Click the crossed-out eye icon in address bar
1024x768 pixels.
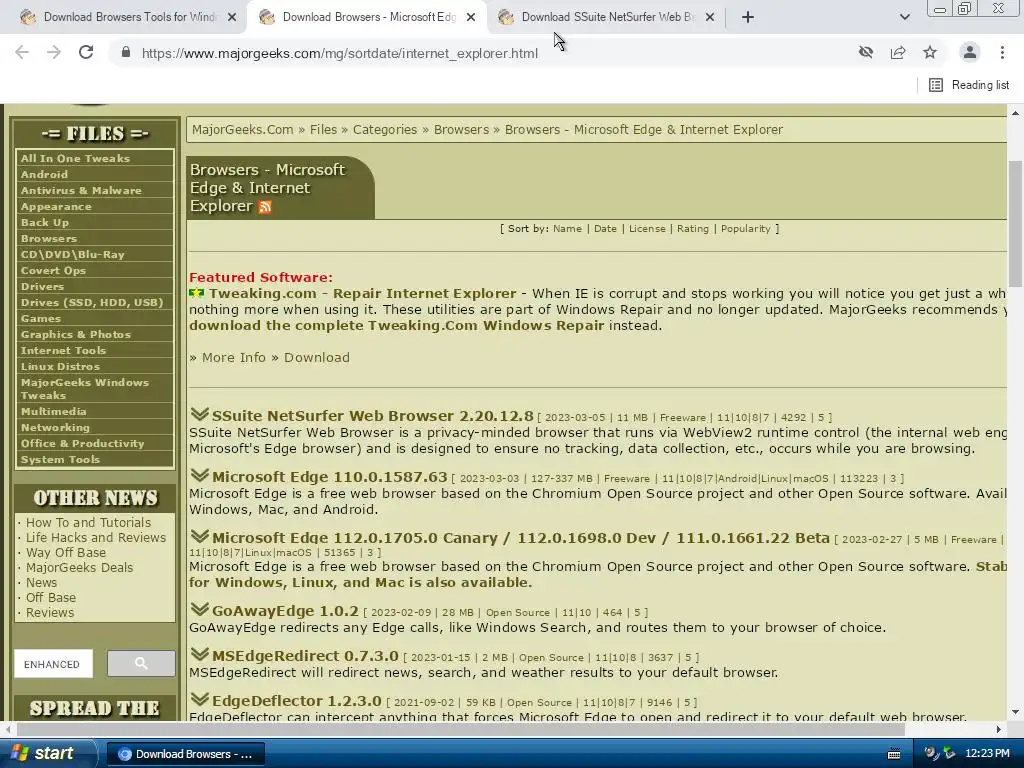click(866, 52)
